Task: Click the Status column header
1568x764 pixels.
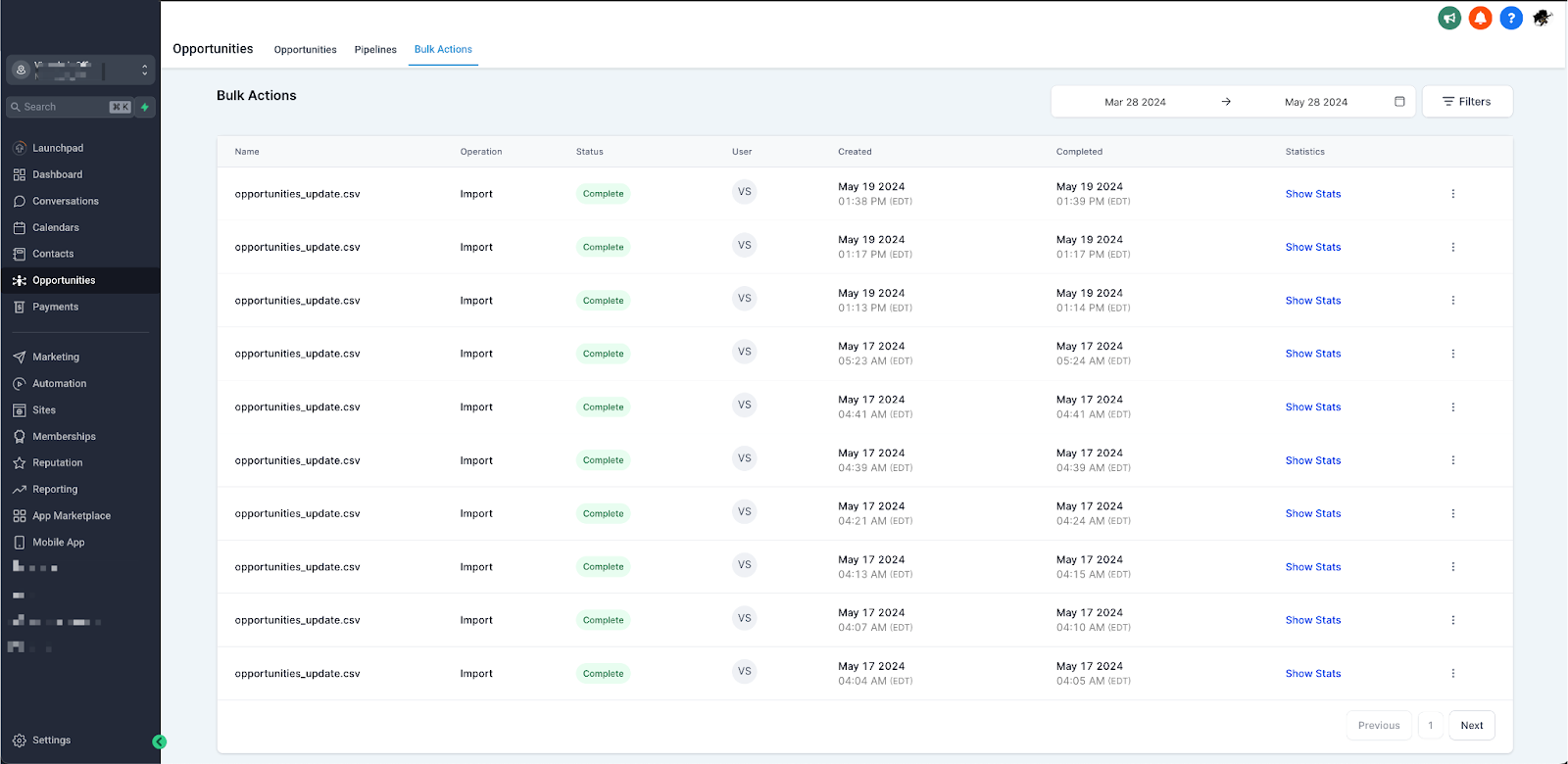Action: point(590,152)
